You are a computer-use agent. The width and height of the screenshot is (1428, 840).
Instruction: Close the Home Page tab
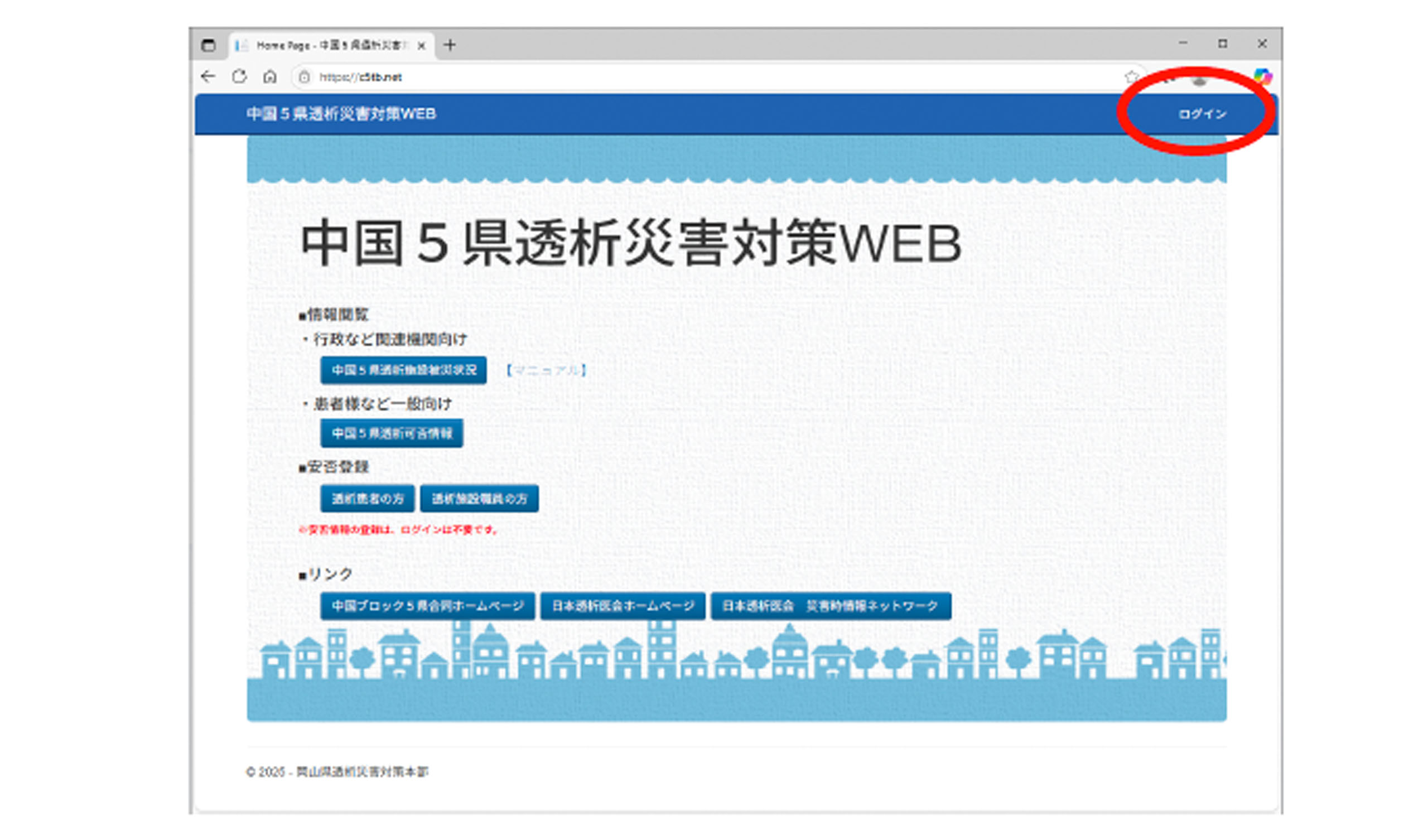(x=421, y=46)
